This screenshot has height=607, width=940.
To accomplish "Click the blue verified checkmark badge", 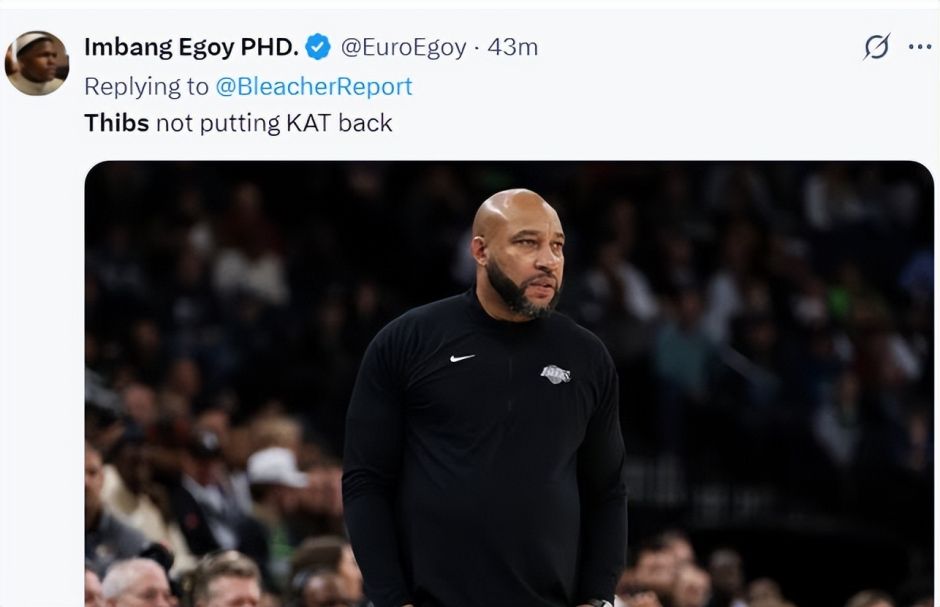I will (x=318, y=47).
